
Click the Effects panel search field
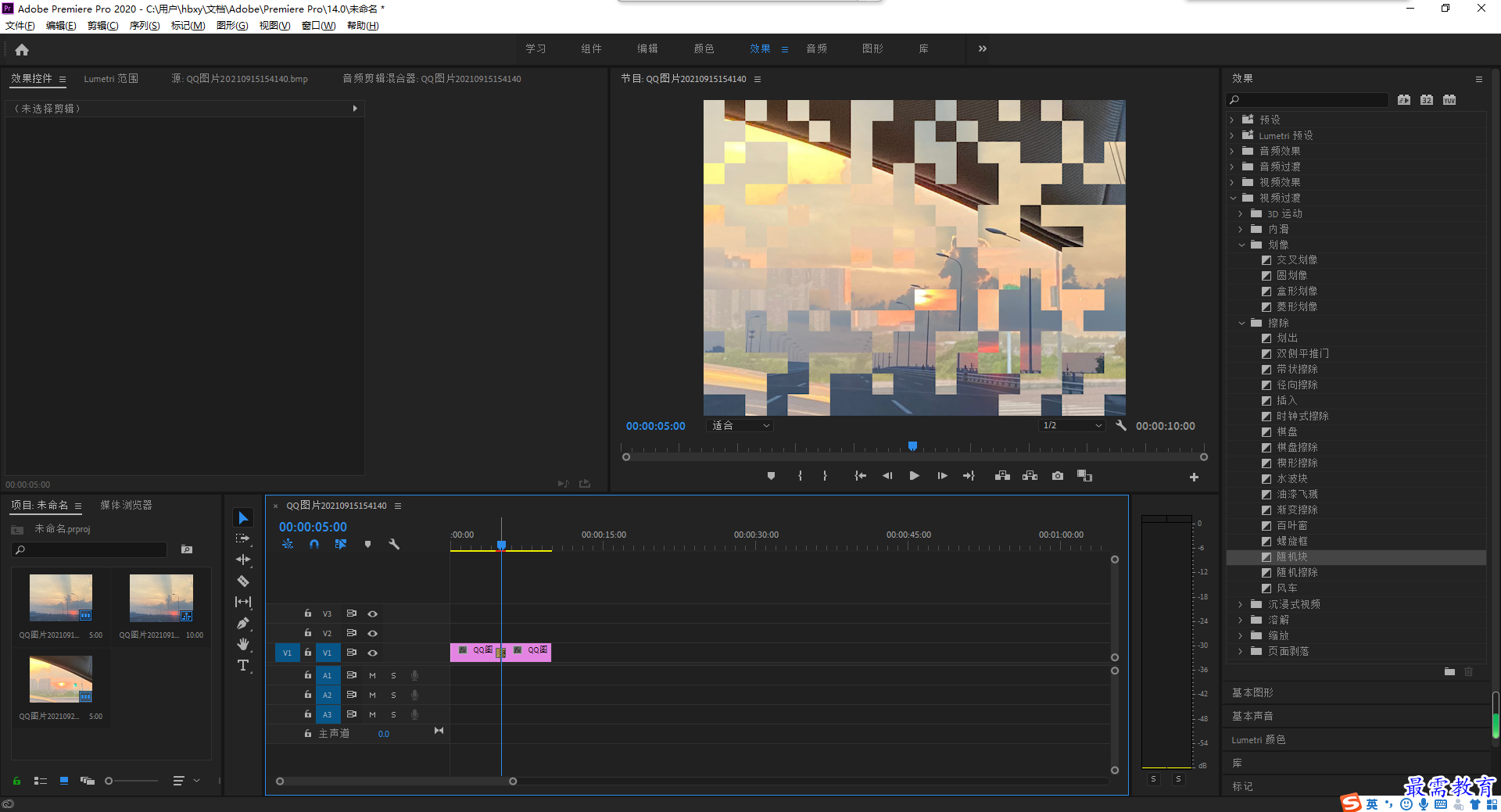click(1307, 100)
